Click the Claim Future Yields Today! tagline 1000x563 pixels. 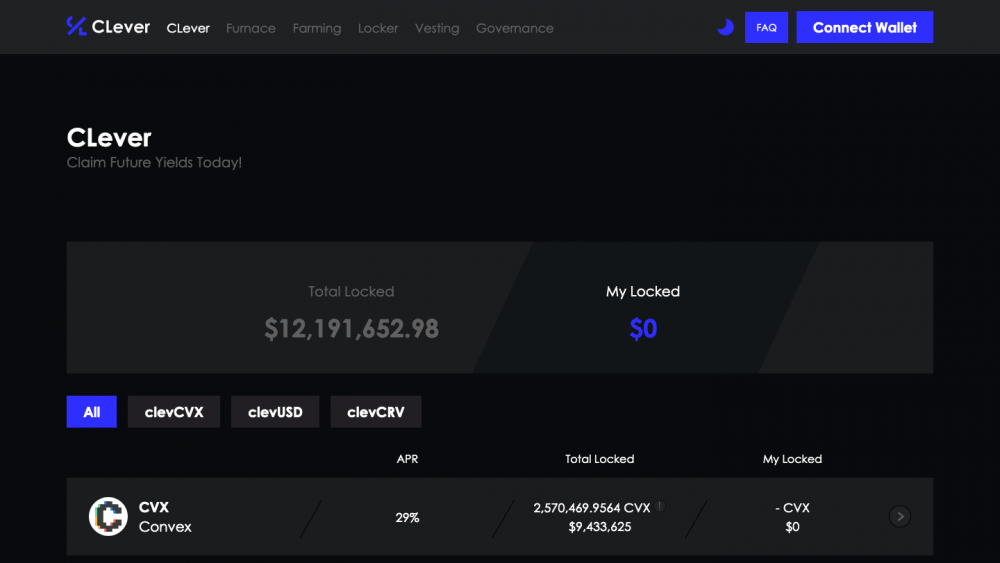point(154,163)
